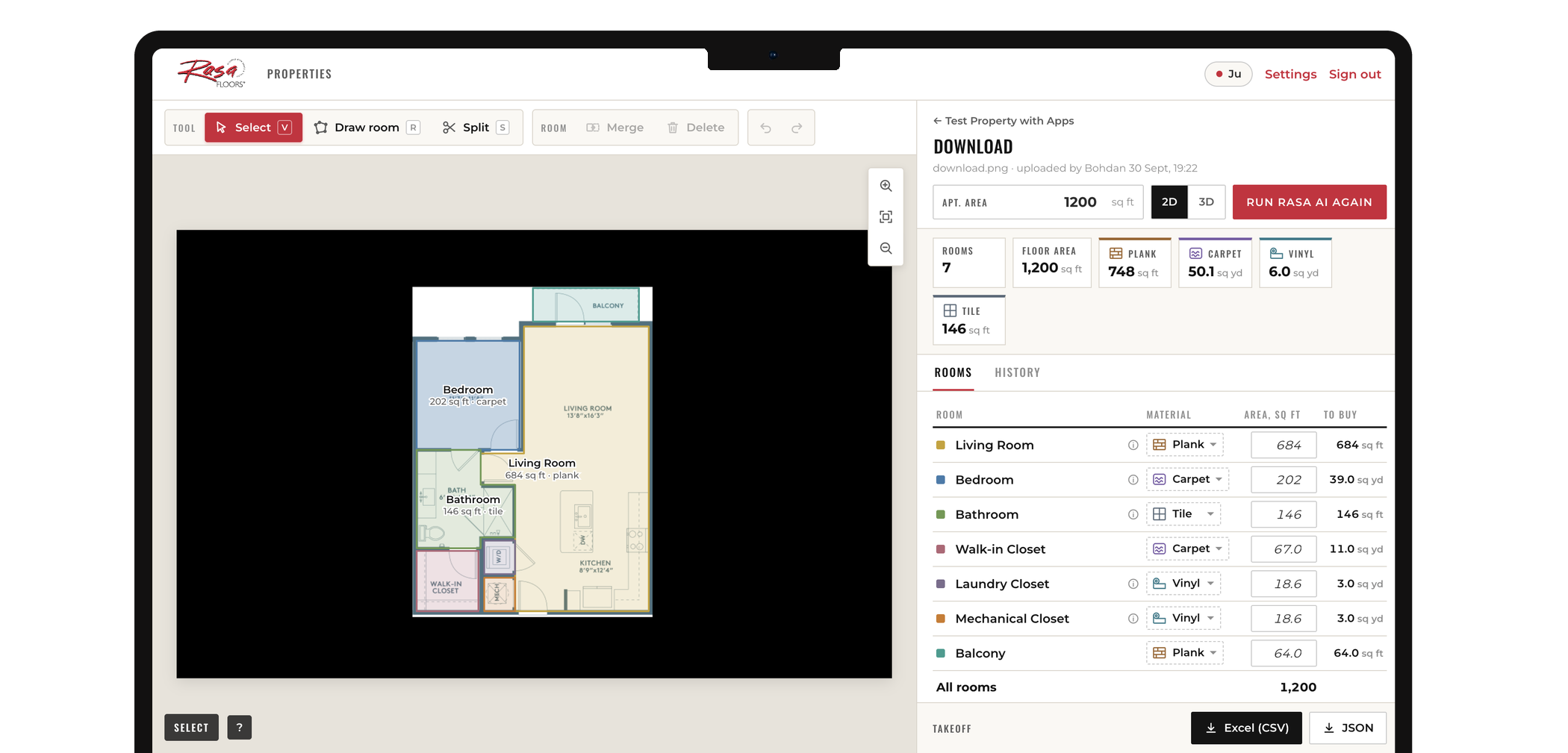Click Sign out
This screenshot has height=753, width=1568.
tap(1354, 74)
